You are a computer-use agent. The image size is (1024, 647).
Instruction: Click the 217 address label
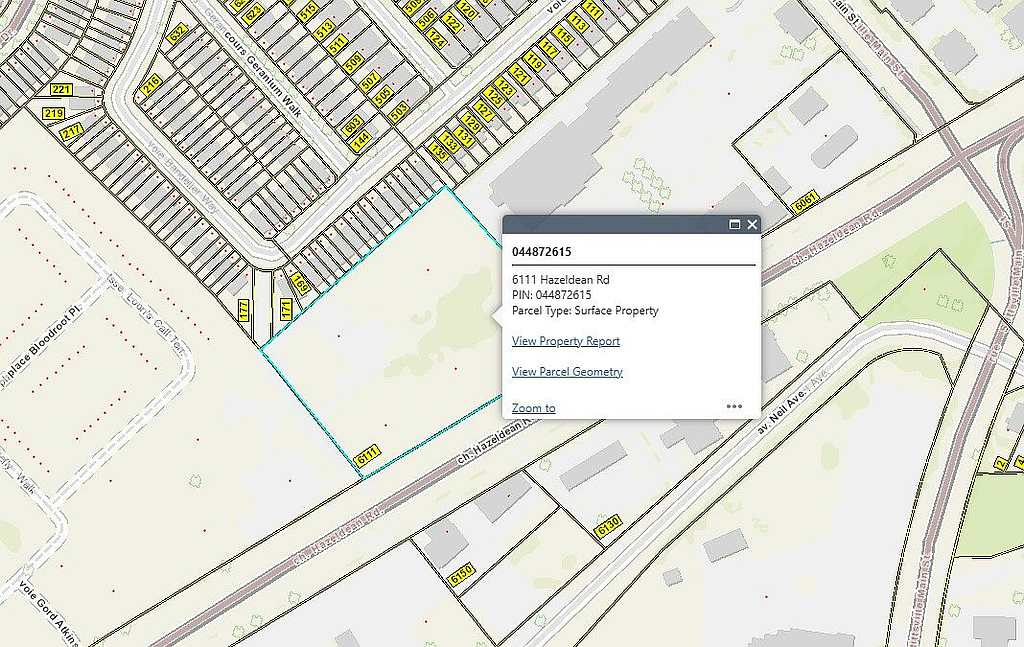pos(72,132)
